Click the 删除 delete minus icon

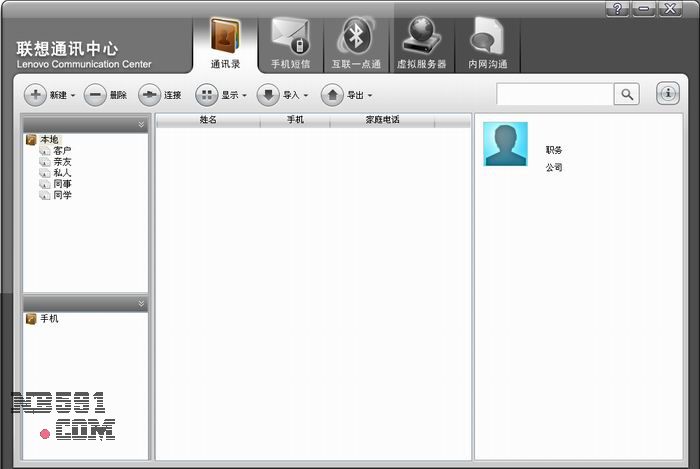click(95, 95)
